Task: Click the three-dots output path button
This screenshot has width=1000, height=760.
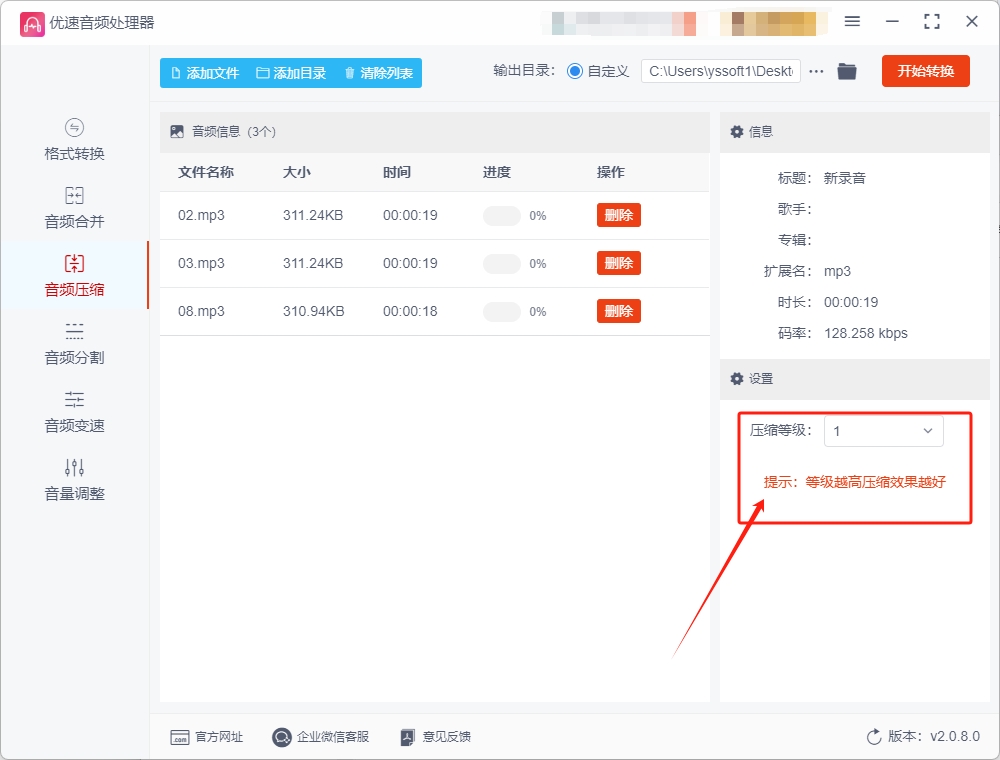Action: point(816,71)
